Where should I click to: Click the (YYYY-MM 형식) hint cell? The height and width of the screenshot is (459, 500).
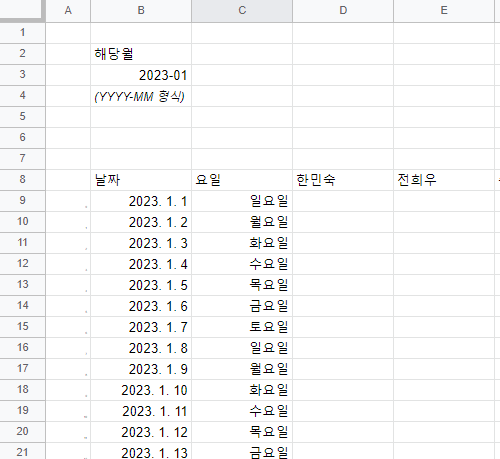pos(141,96)
